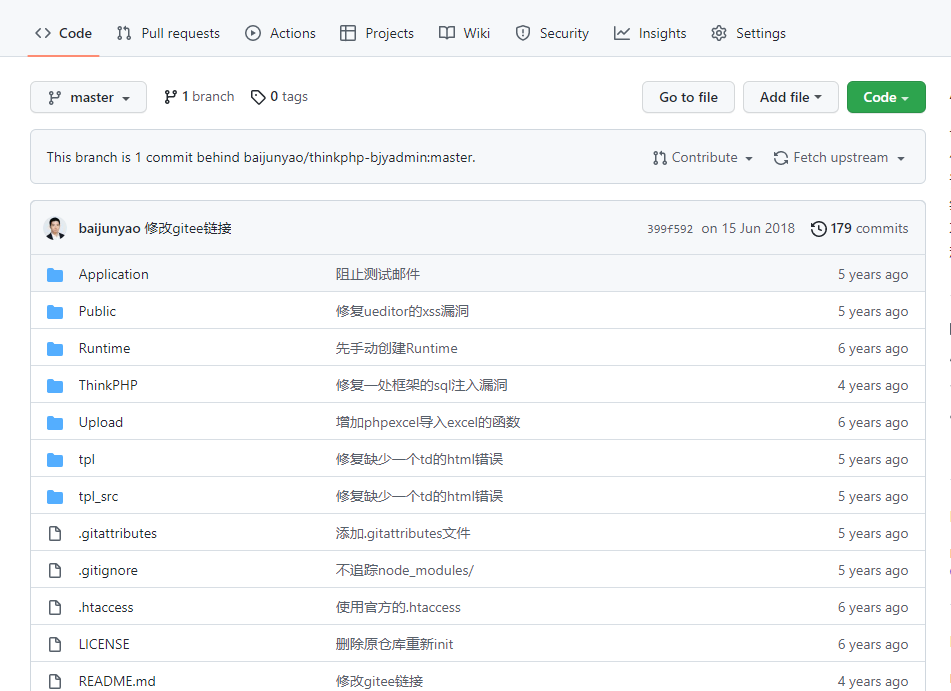Image resolution: width=951 pixels, height=691 pixels.
Task: Open the Application folder name
Action: coord(113,274)
